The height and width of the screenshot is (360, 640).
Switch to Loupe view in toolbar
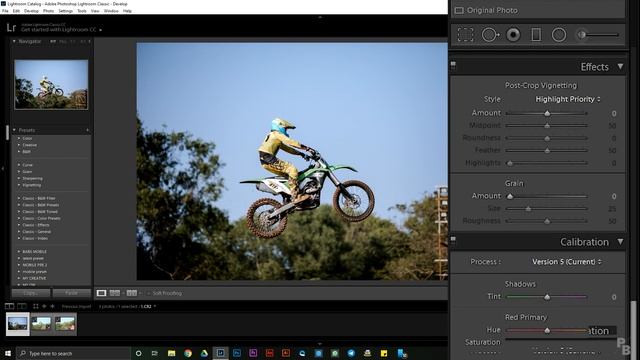(x=101, y=293)
